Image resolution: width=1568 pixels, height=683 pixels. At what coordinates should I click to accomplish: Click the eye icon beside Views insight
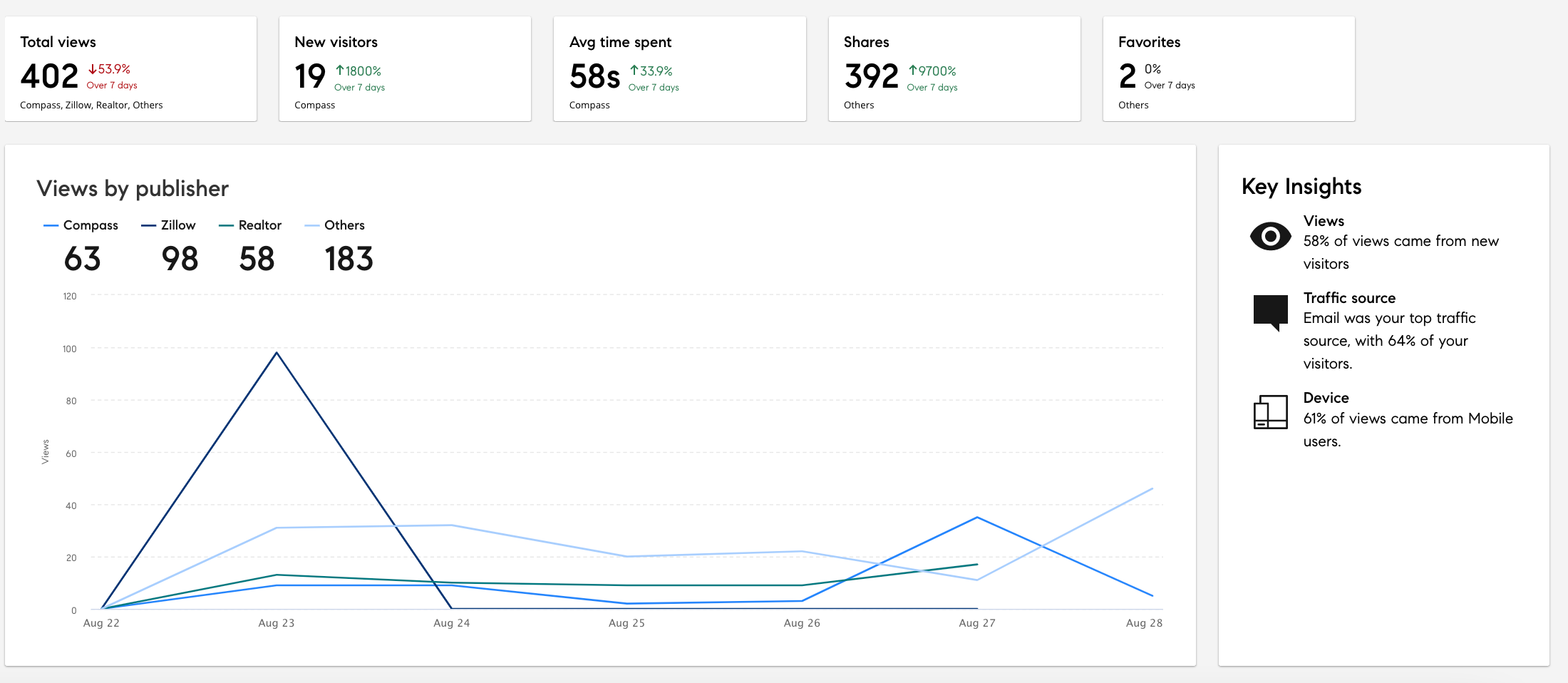[x=1270, y=237]
